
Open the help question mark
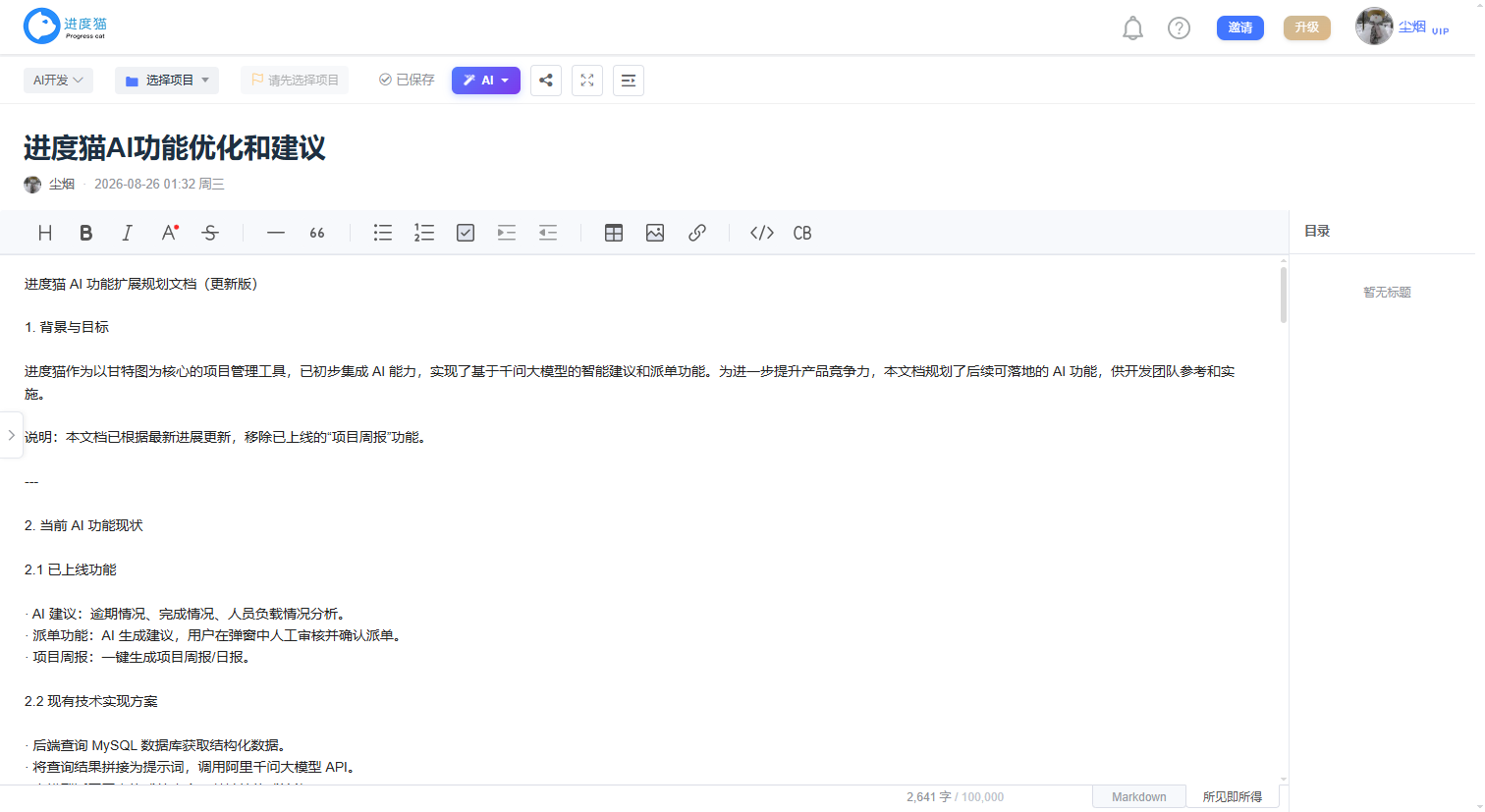click(1180, 28)
